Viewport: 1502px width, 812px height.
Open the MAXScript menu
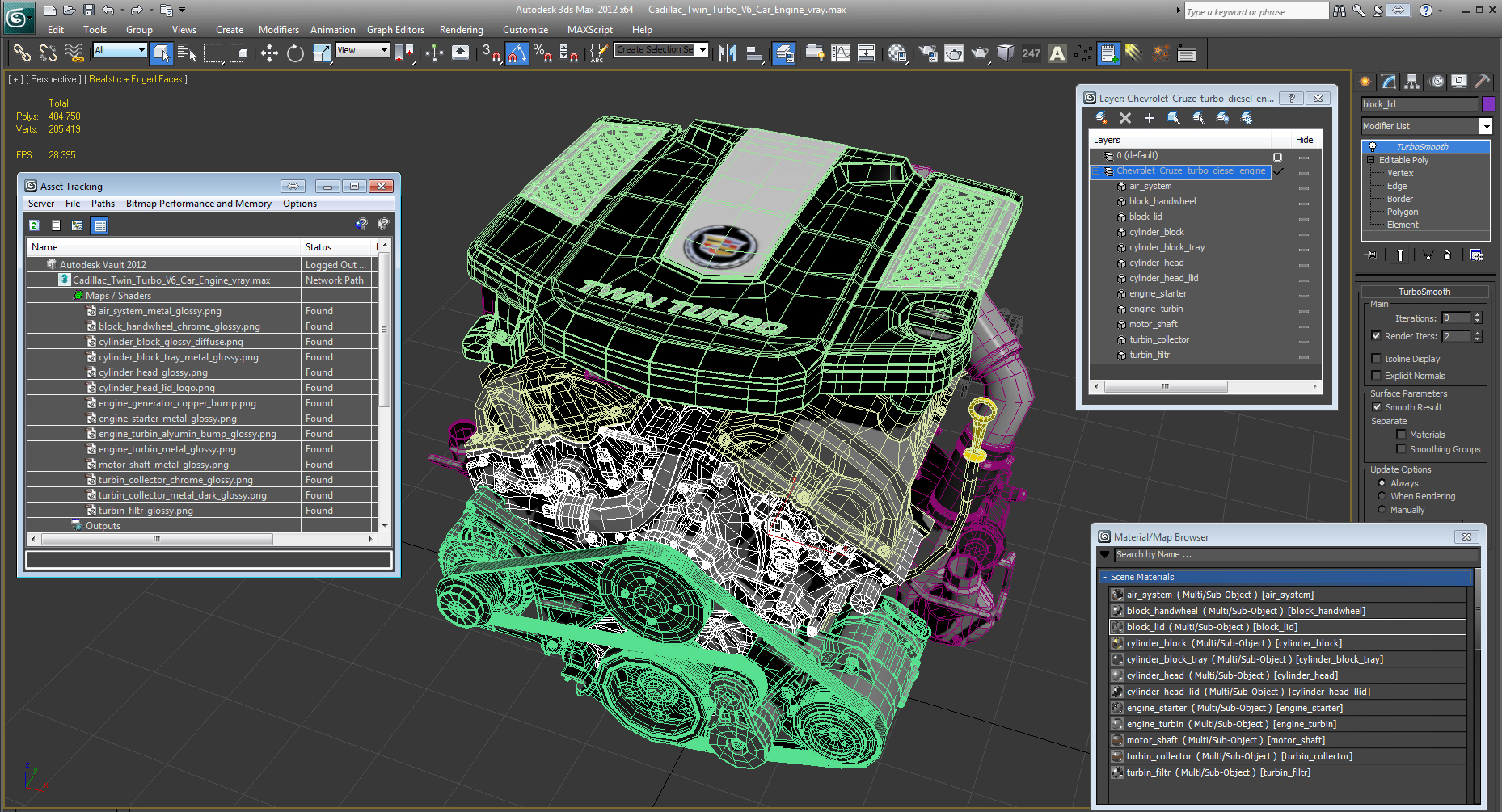[x=590, y=30]
